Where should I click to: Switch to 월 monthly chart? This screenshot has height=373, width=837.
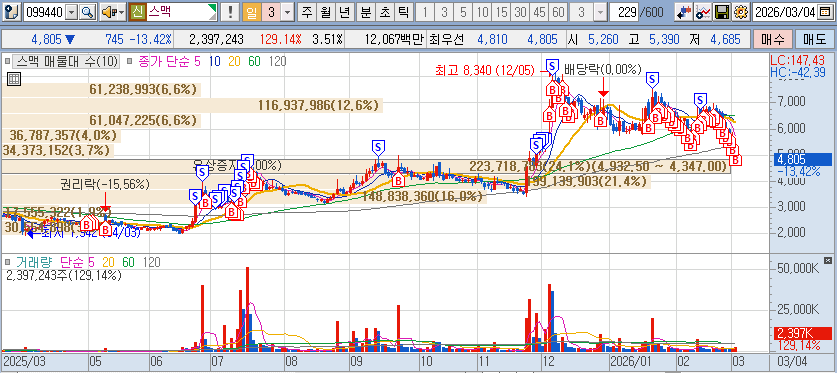325,12
